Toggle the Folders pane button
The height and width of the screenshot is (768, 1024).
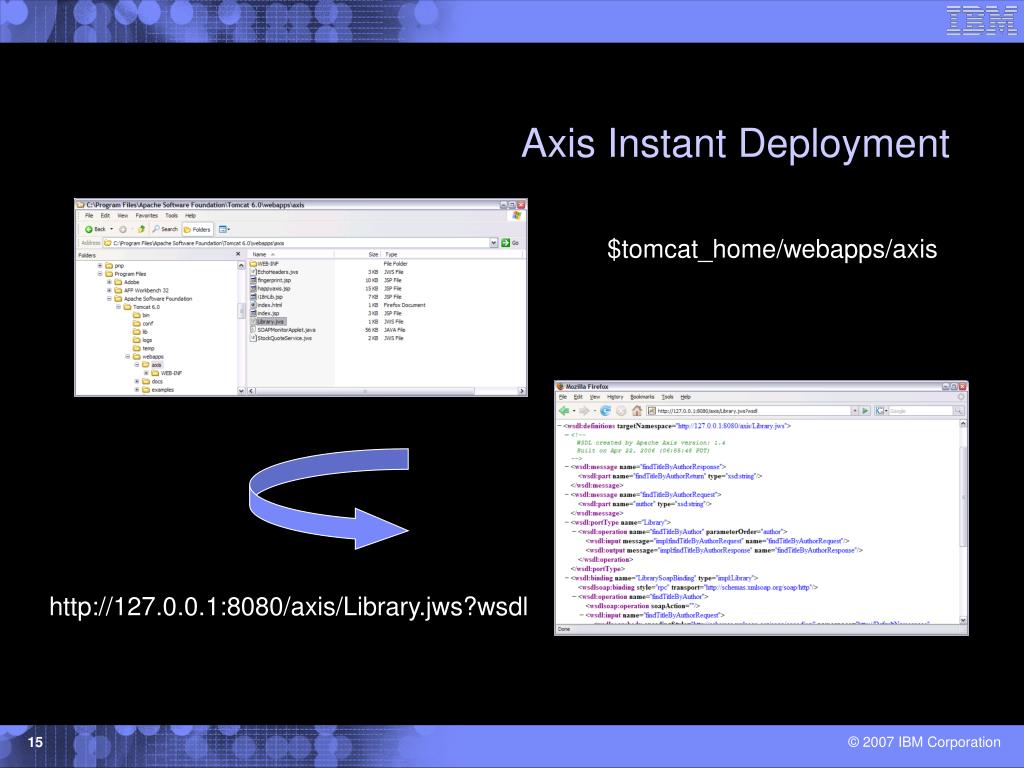coord(197,229)
